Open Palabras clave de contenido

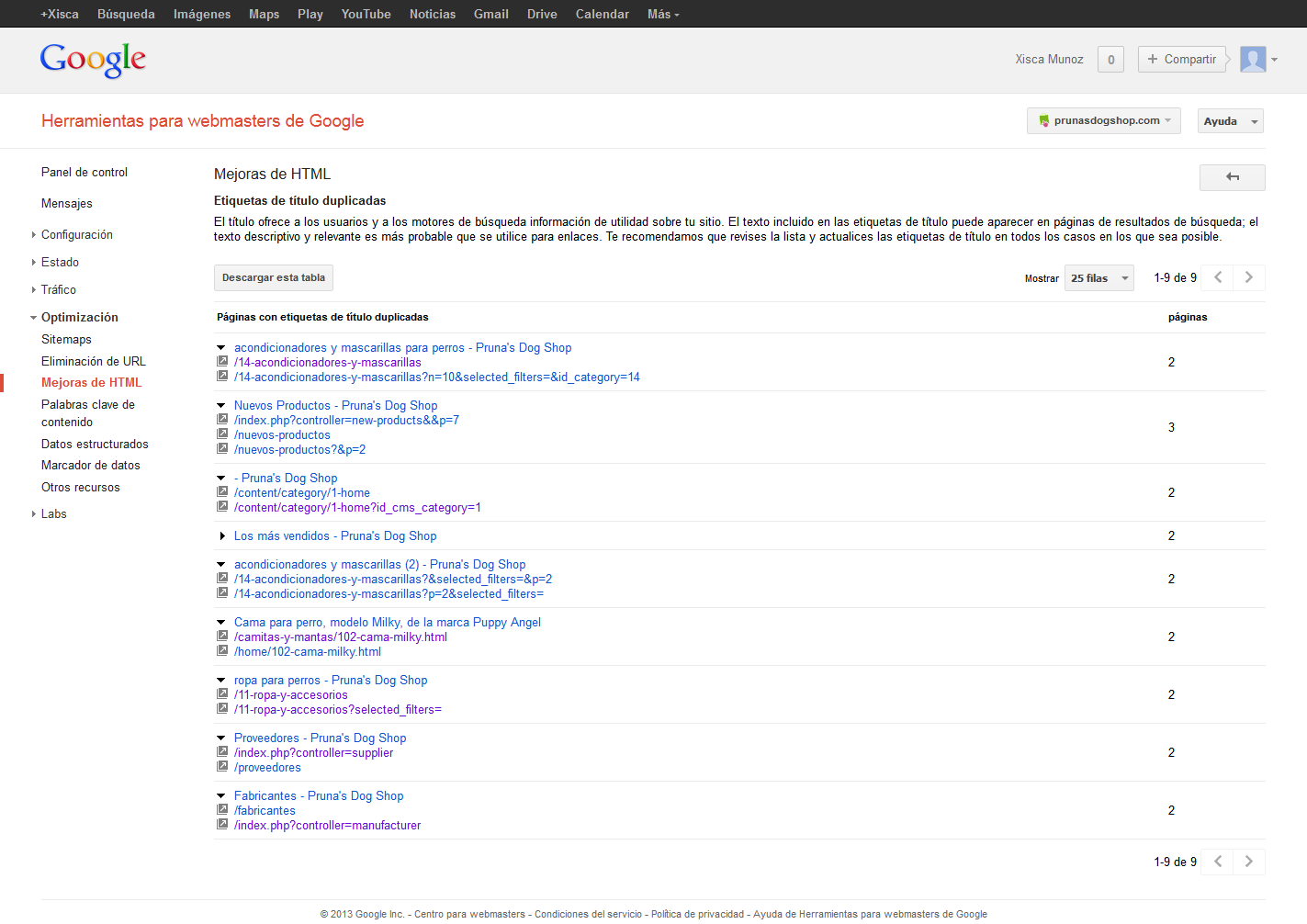(x=88, y=413)
